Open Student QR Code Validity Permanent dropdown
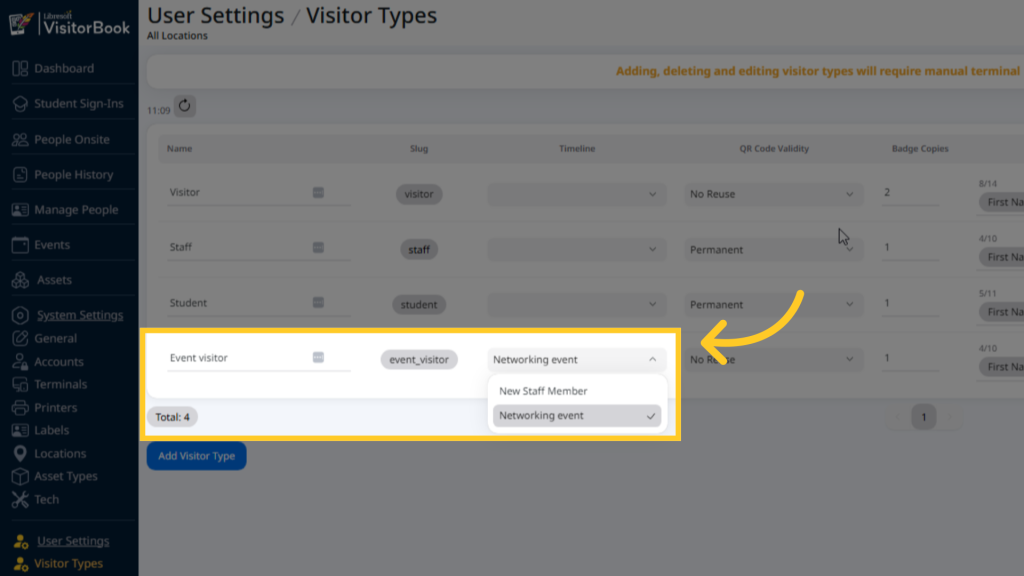 tap(773, 304)
